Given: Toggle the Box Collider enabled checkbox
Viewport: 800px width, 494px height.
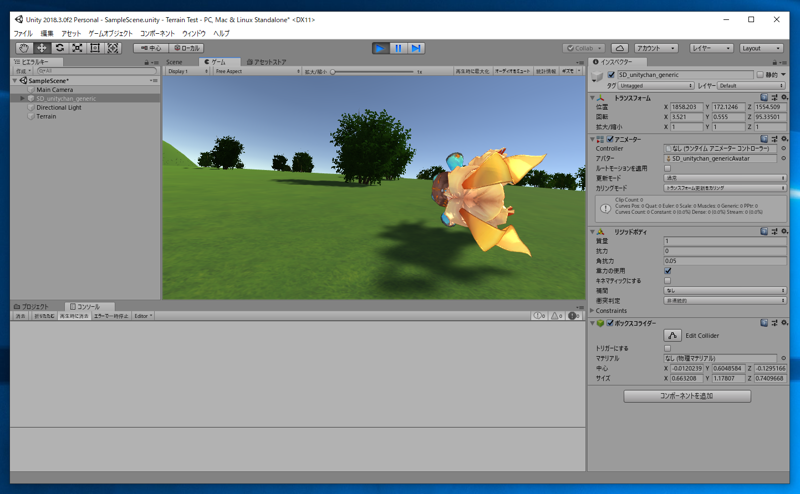Looking at the screenshot, I should click(610, 323).
